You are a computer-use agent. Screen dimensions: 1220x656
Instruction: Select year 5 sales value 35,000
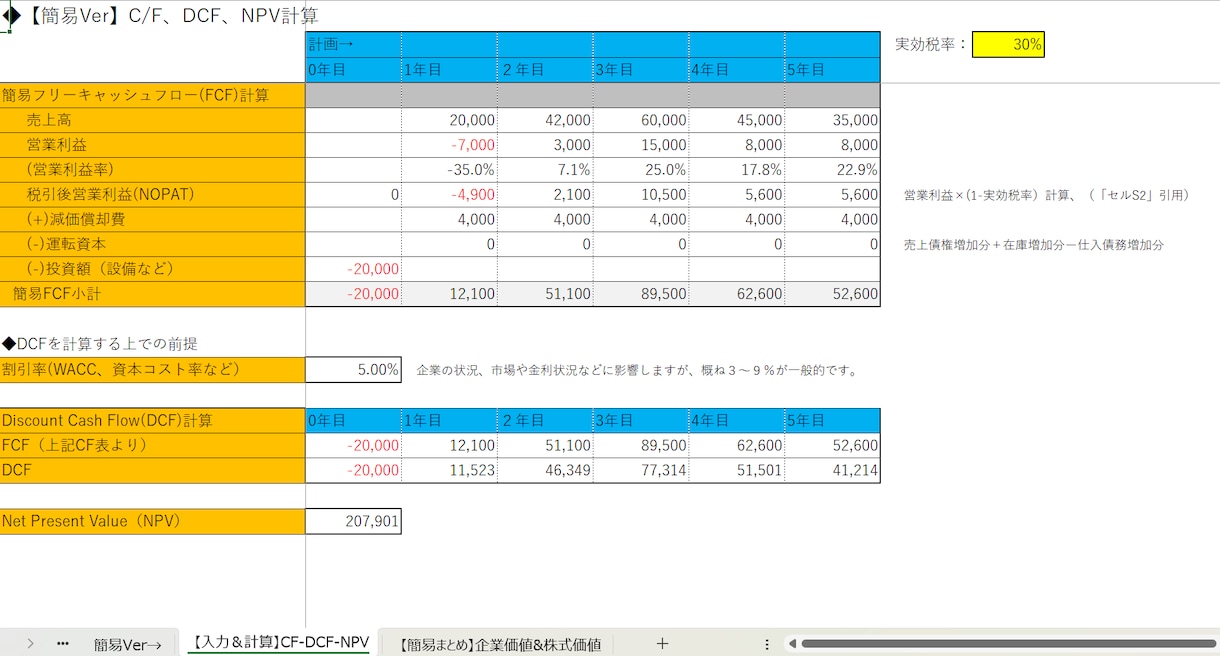point(833,120)
